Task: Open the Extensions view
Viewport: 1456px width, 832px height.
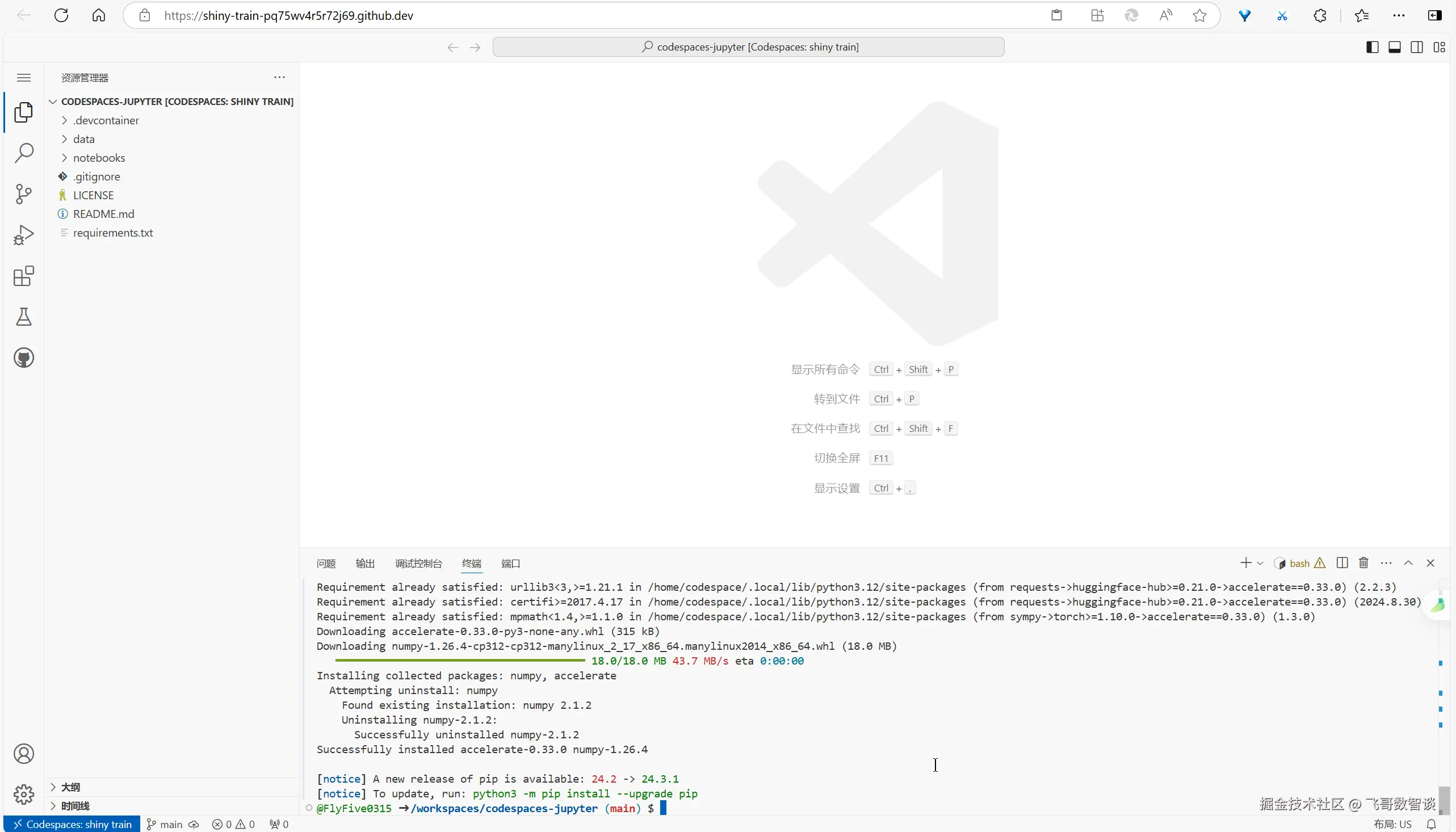Action: [x=23, y=276]
